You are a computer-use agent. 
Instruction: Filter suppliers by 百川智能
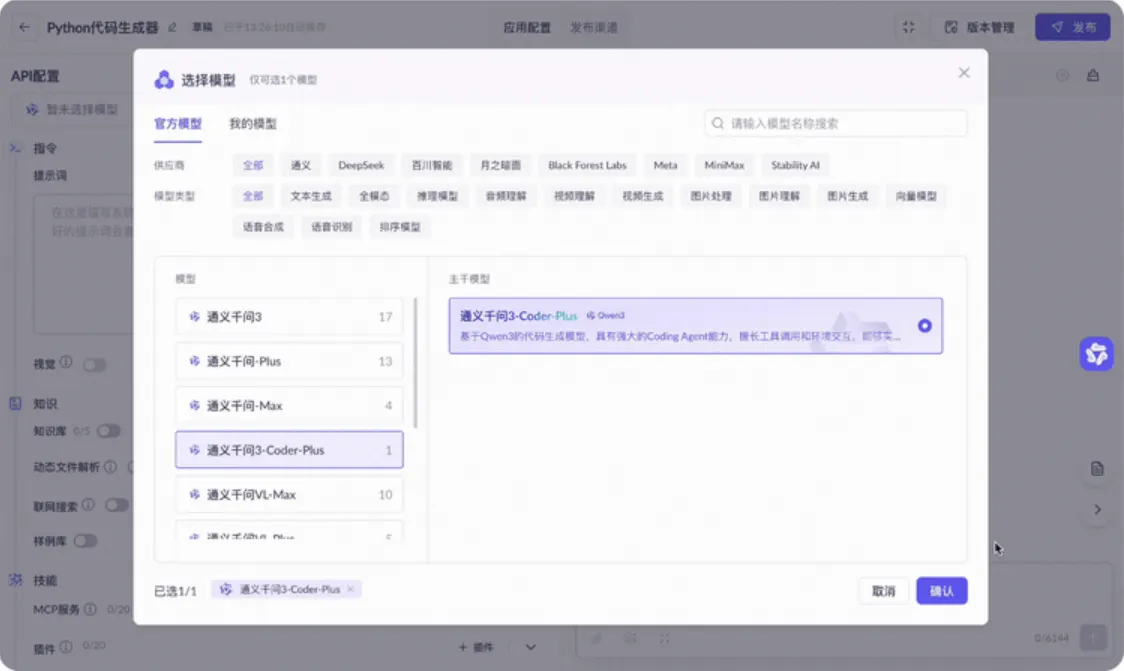tap(432, 165)
